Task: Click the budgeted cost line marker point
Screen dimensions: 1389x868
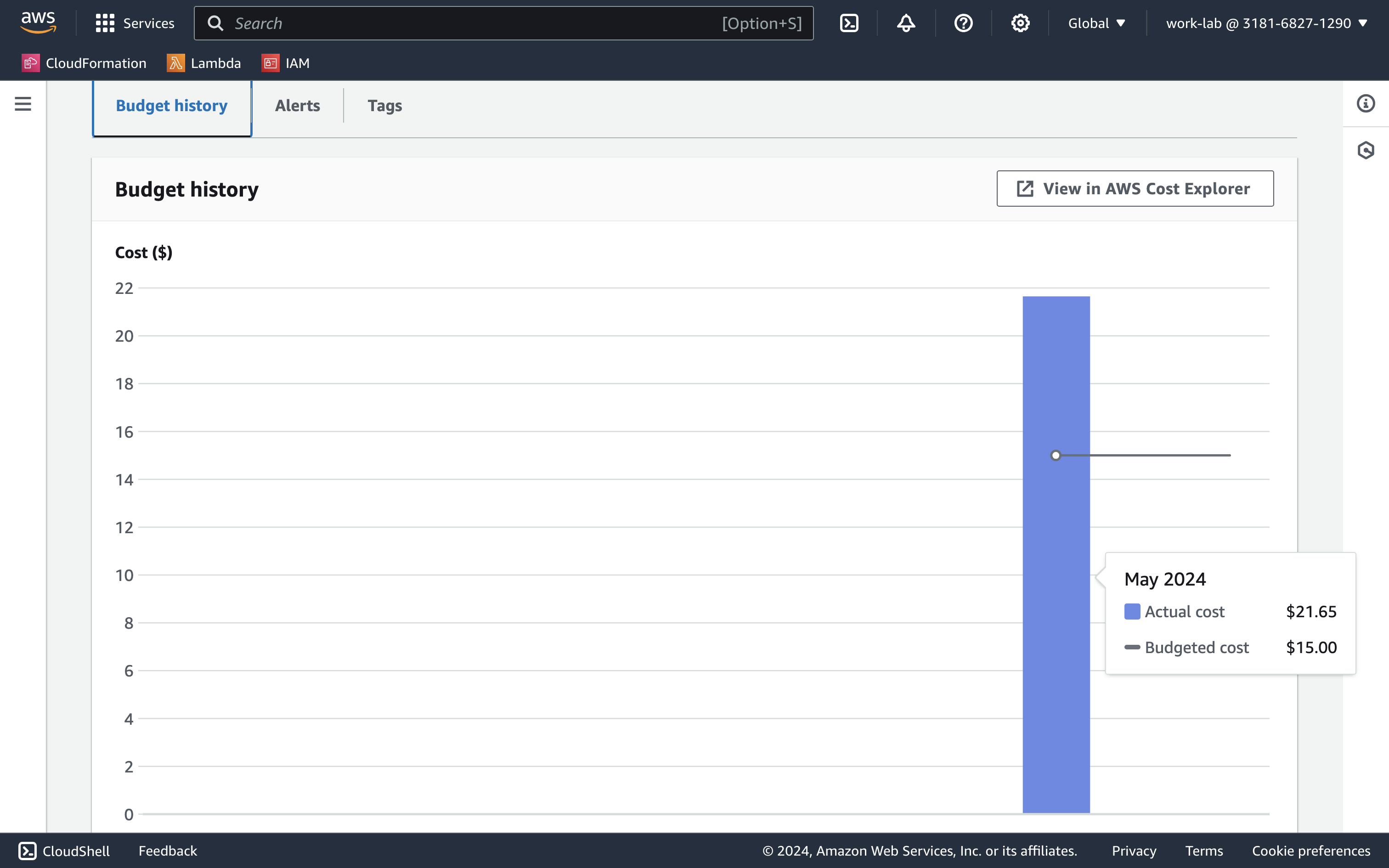Action: (1056, 455)
